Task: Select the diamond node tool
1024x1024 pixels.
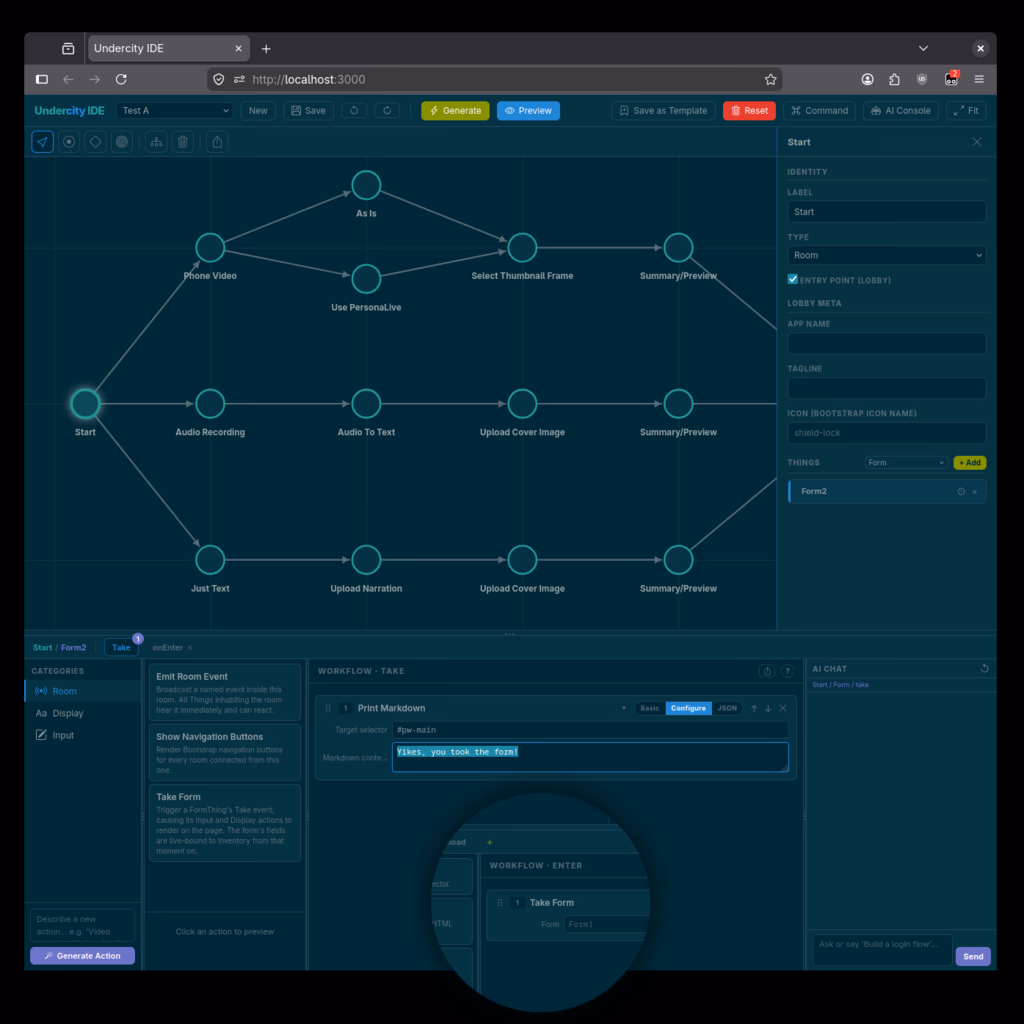Action: pos(95,141)
